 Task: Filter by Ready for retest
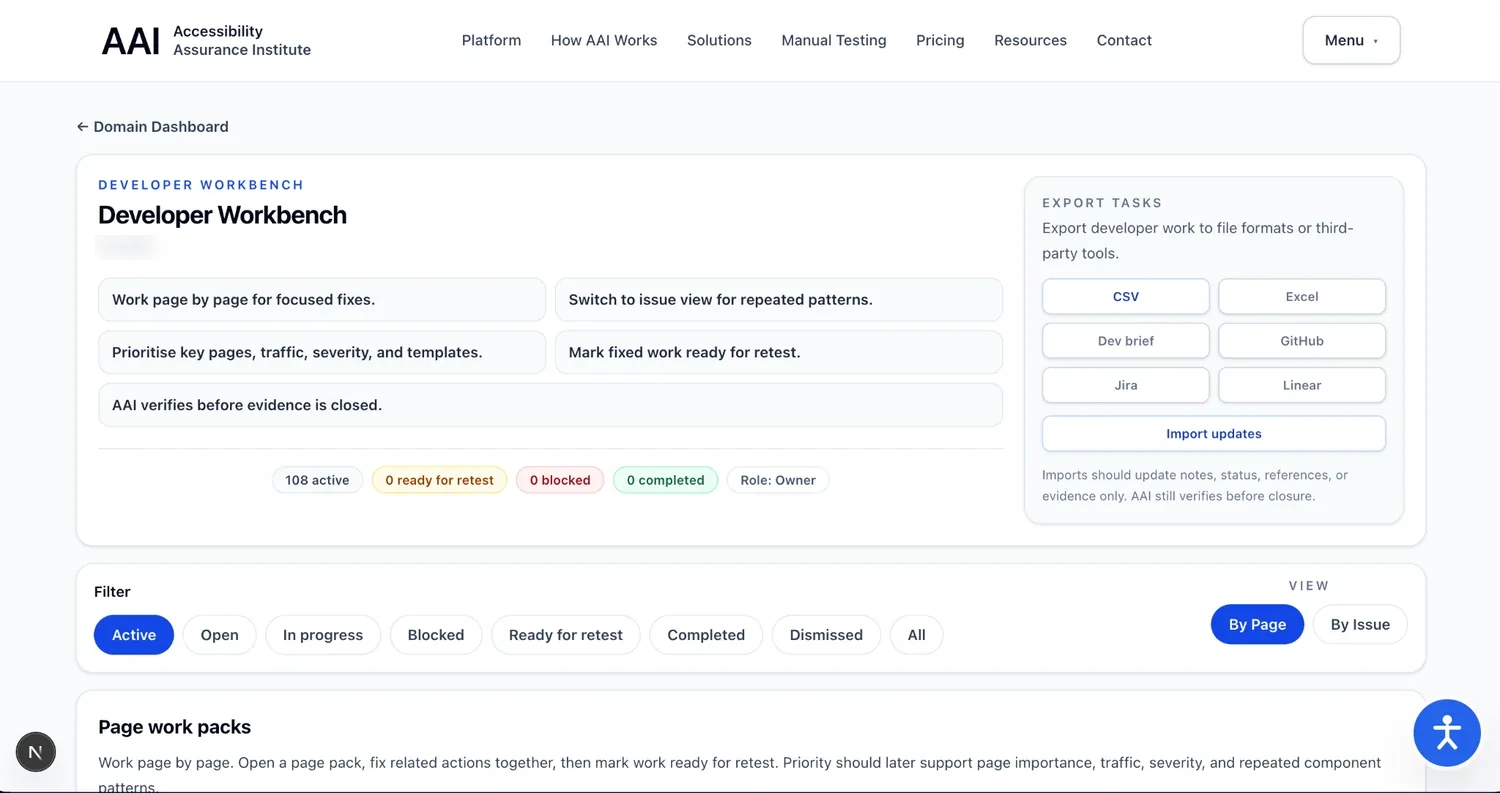(x=566, y=635)
